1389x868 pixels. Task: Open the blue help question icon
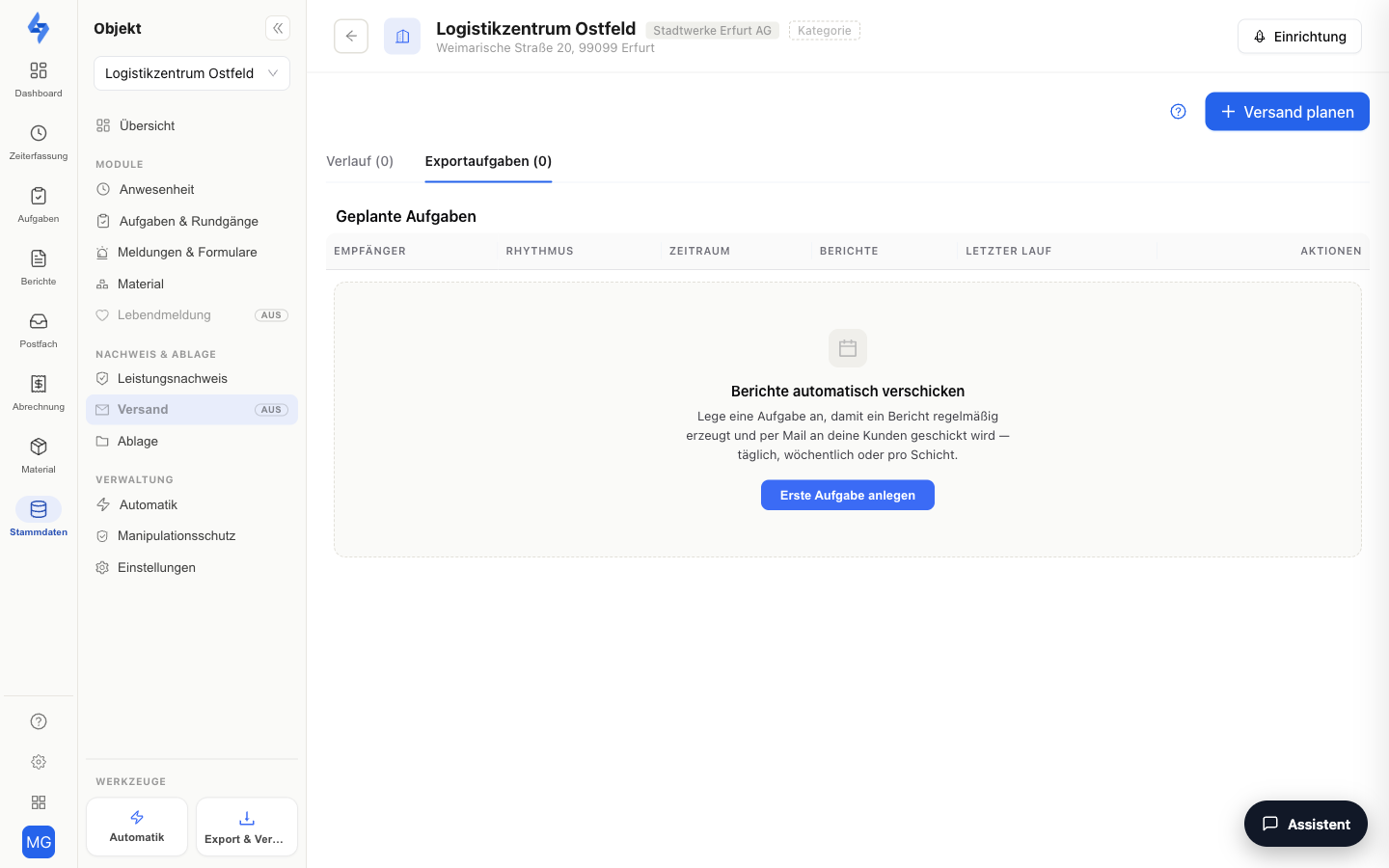pyautogui.click(x=1178, y=112)
